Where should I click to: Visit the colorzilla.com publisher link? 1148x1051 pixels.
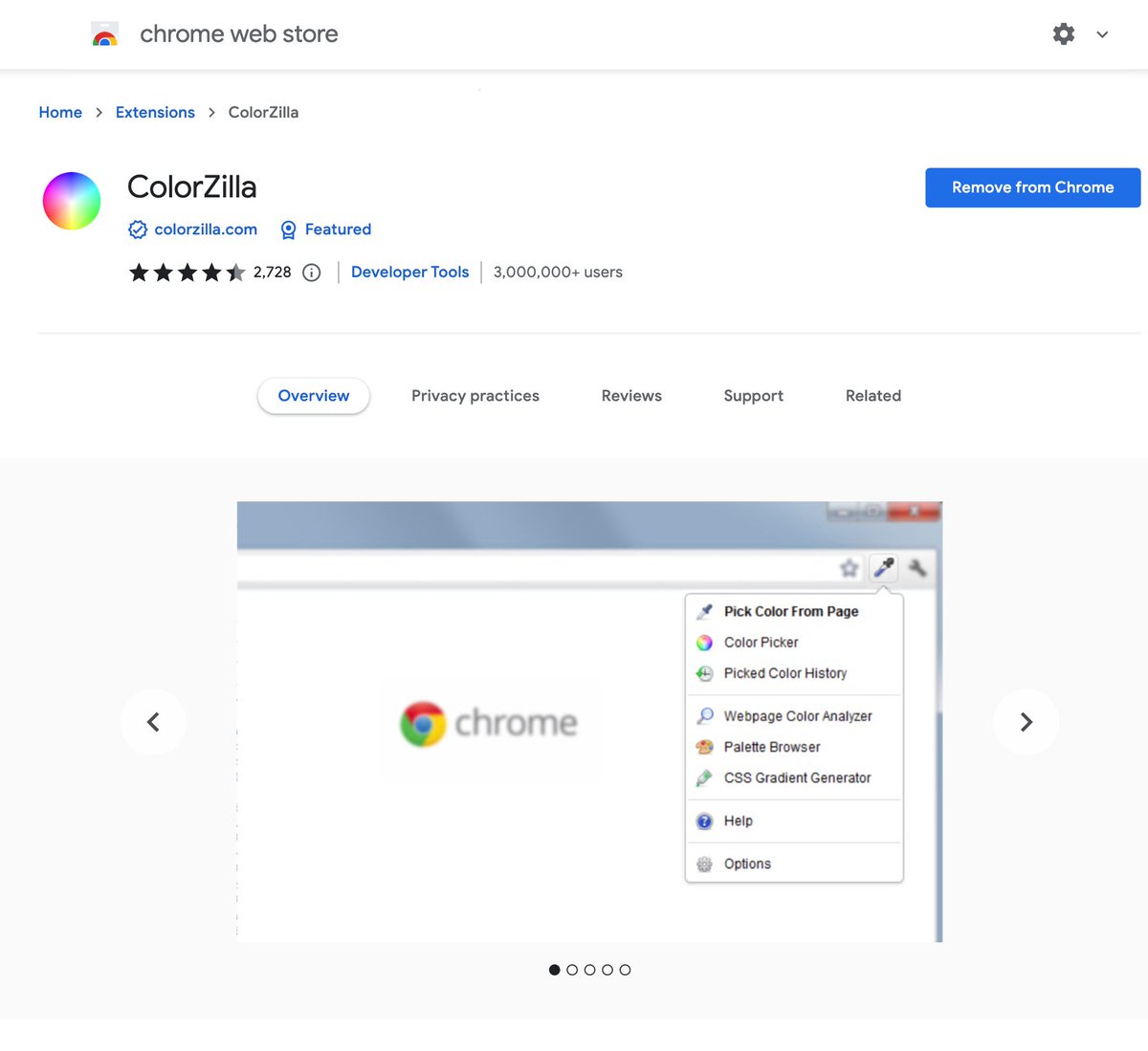tap(206, 230)
